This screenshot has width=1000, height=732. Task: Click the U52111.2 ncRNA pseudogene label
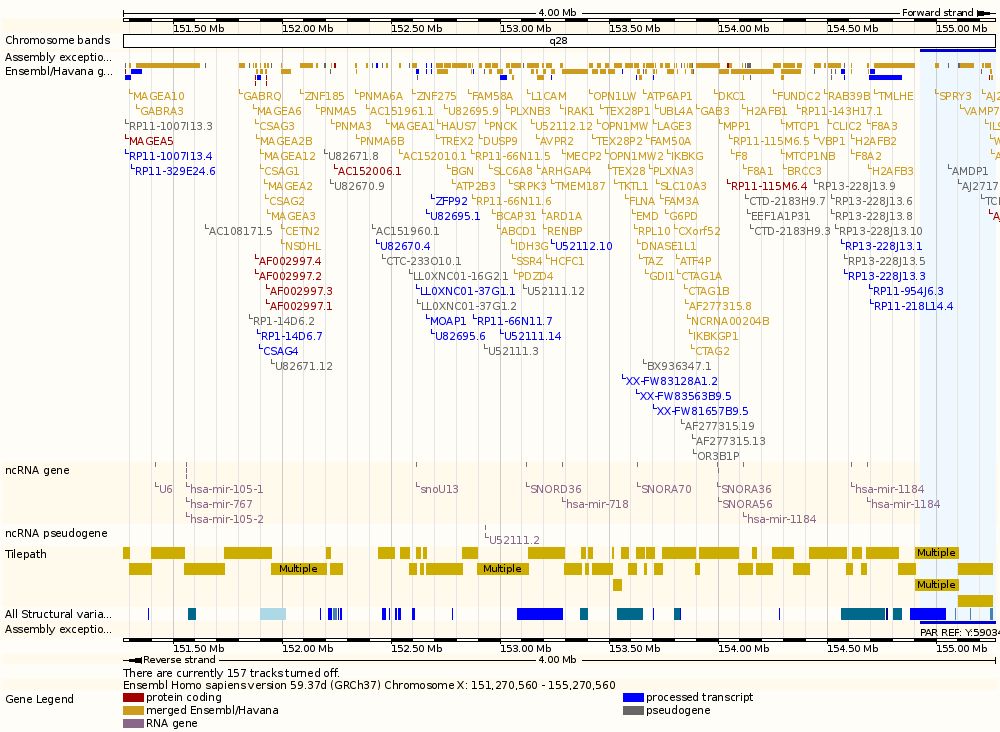pyautogui.click(x=514, y=539)
